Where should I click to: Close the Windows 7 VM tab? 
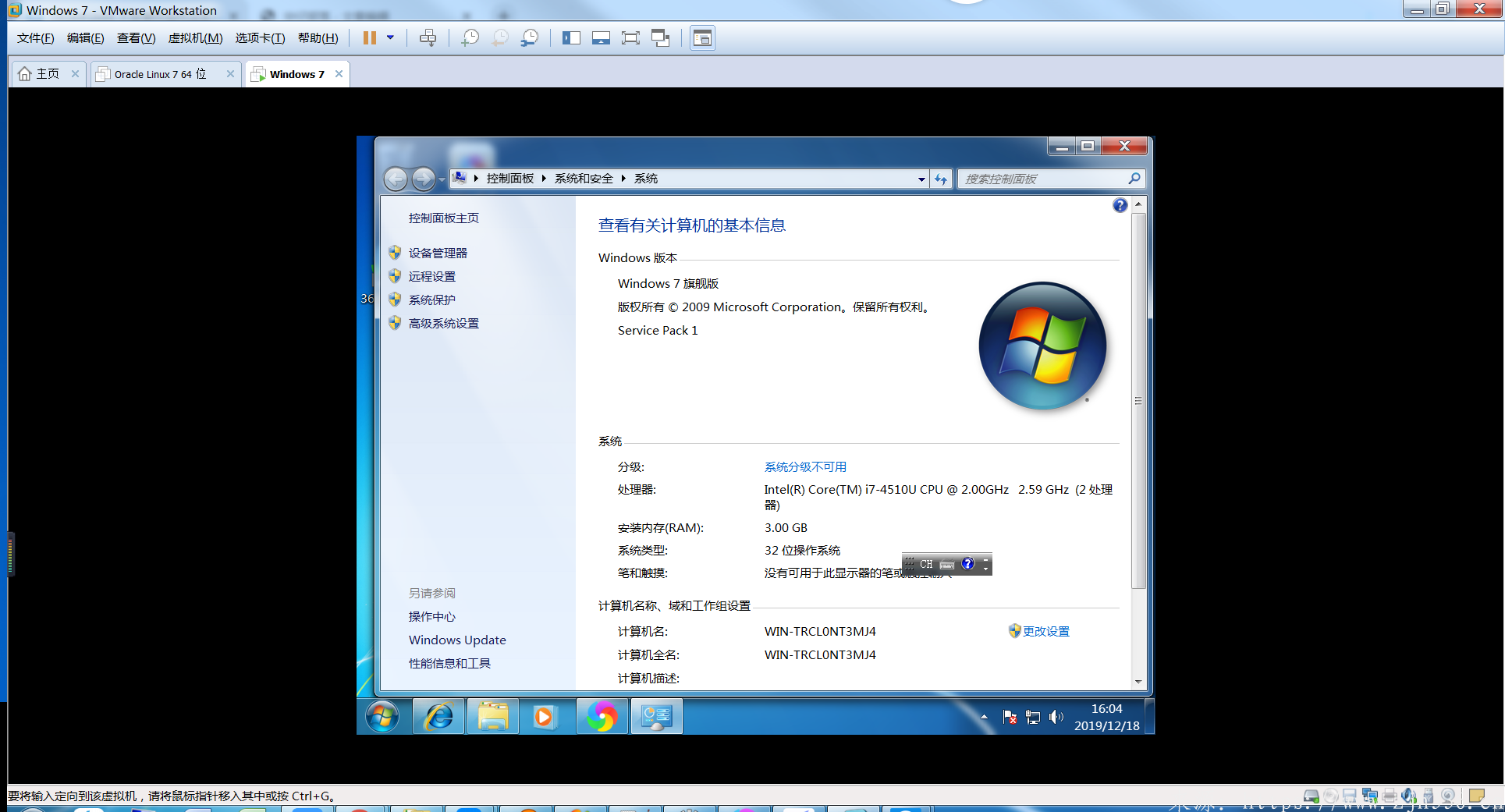[x=339, y=74]
